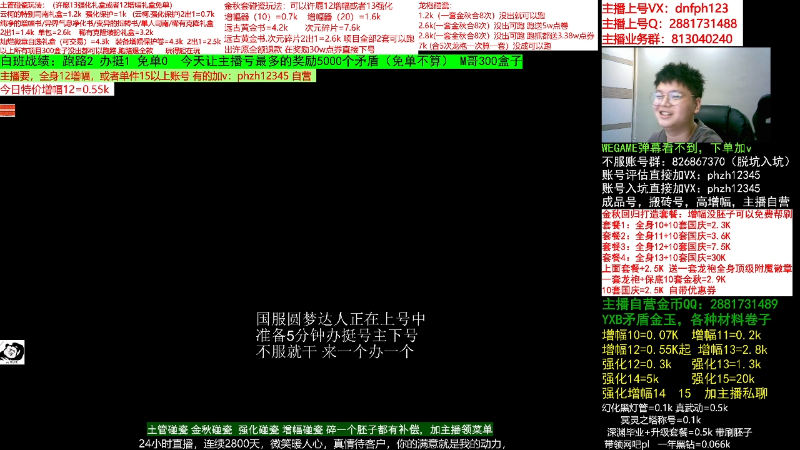Click '主播自营金币QQ: 2881731489' line
This screenshot has width=800, height=450.
click(x=690, y=305)
